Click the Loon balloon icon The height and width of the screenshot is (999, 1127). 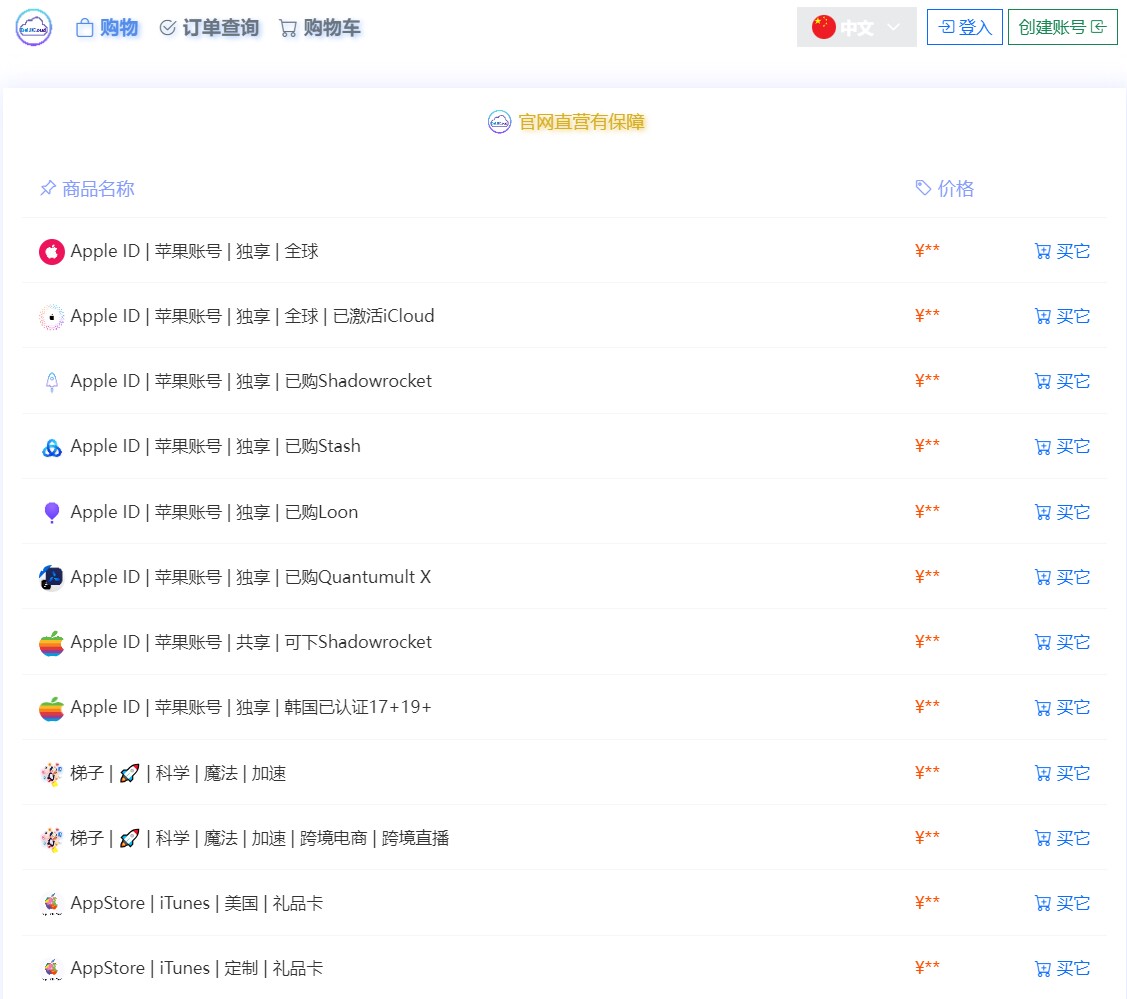tap(52, 512)
